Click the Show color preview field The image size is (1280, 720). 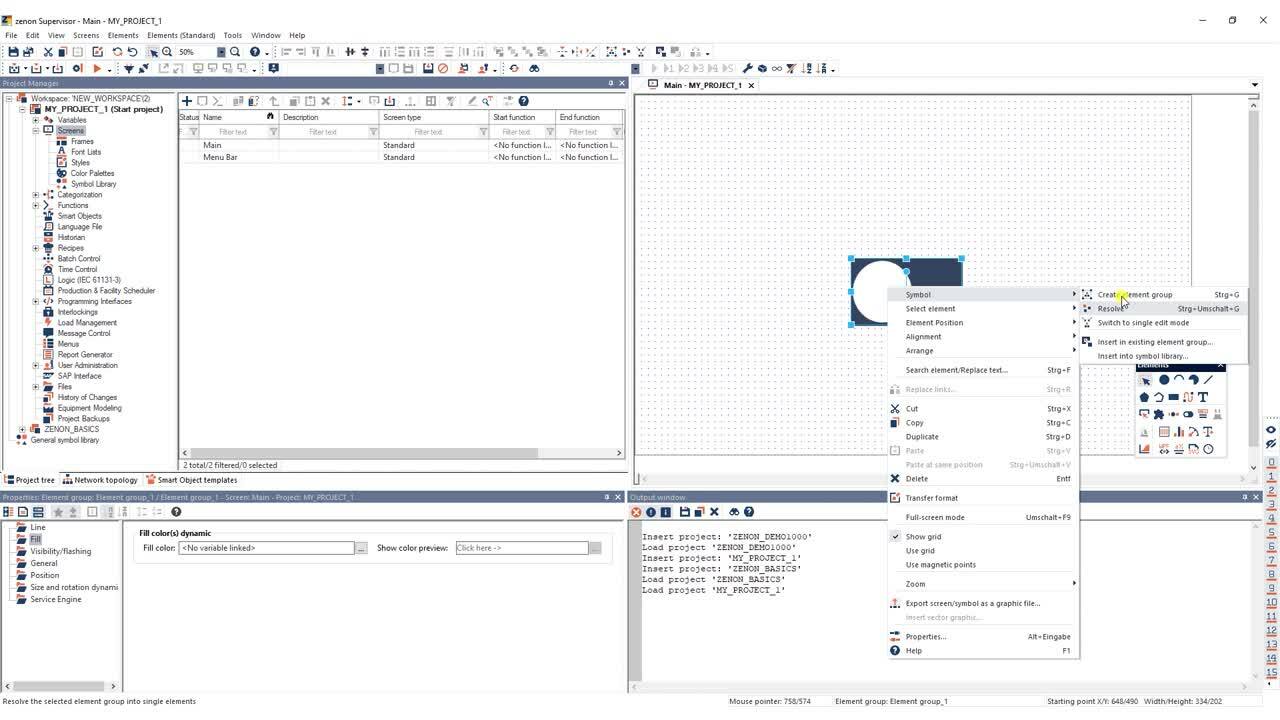click(521, 548)
